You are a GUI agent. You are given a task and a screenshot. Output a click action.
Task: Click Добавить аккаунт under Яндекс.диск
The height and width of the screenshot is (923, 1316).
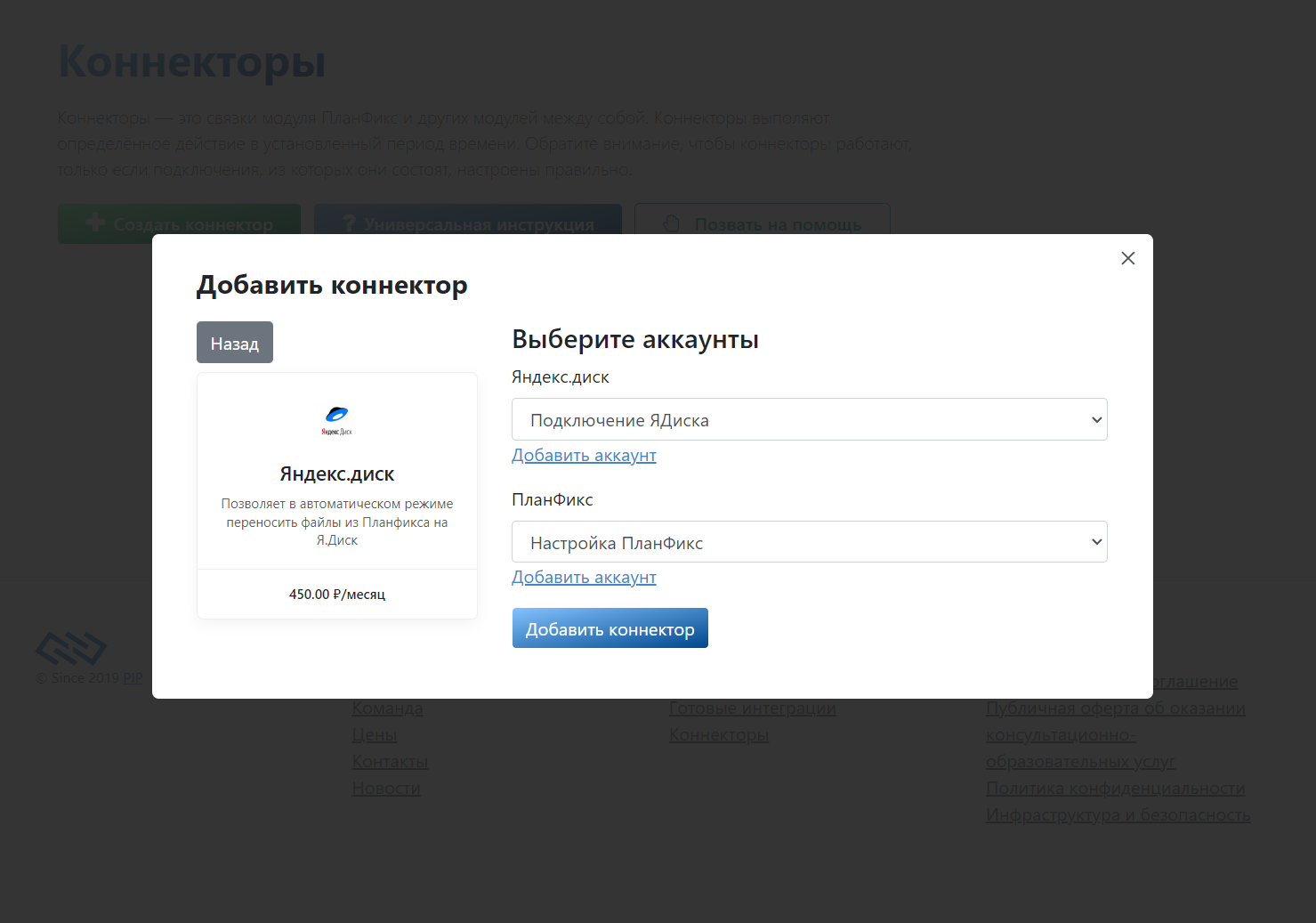584,455
